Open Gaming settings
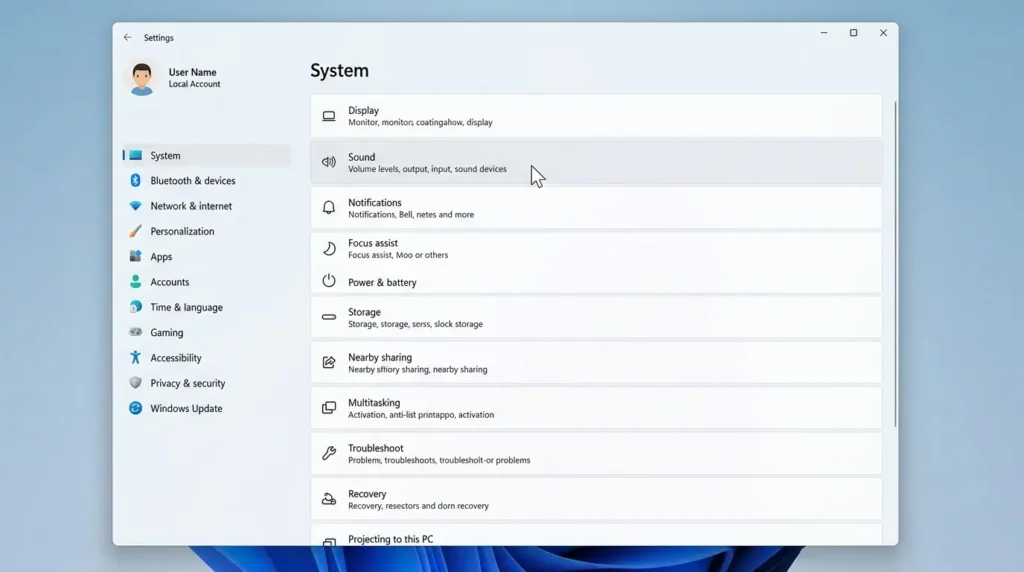 [167, 333]
